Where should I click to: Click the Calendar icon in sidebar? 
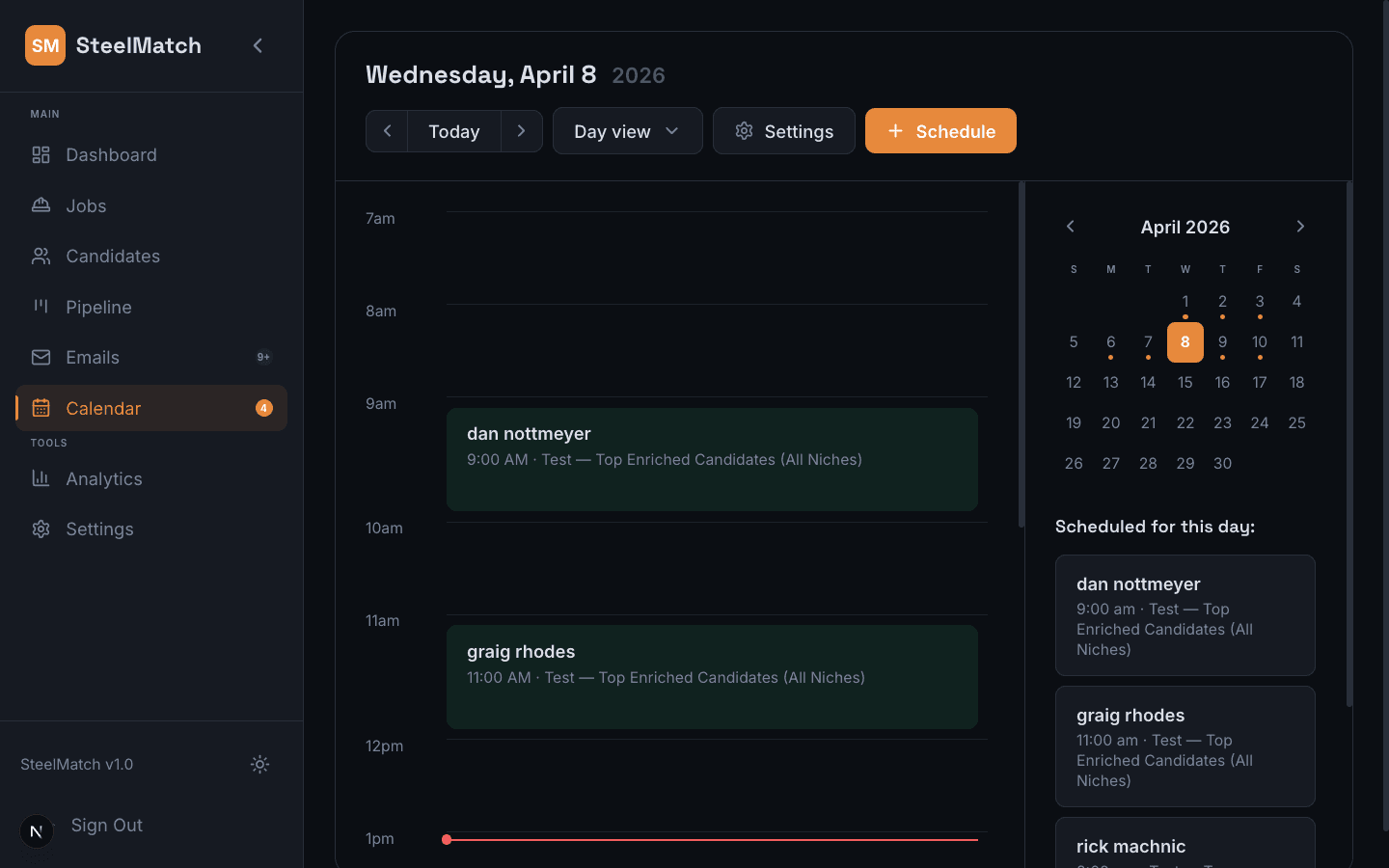click(x=41, y=408)
